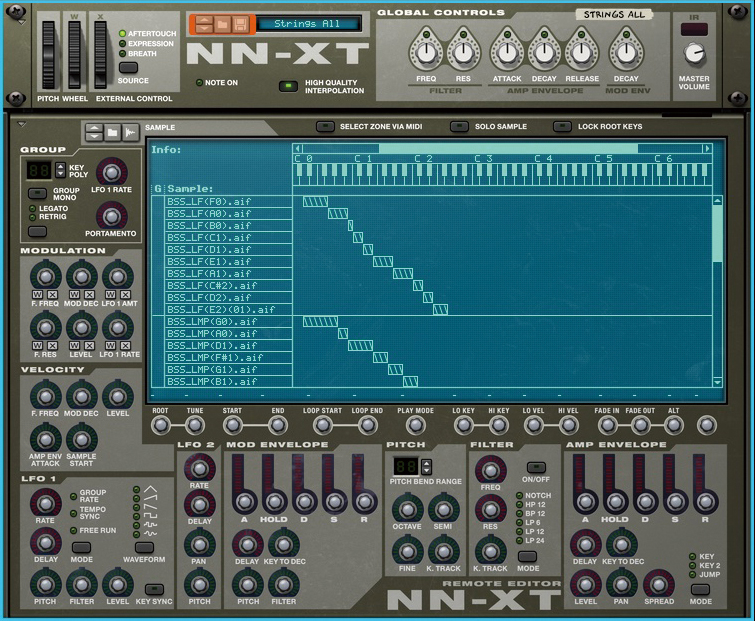Click the amp envelope Spread knob
755x621 pixels.
658,584
